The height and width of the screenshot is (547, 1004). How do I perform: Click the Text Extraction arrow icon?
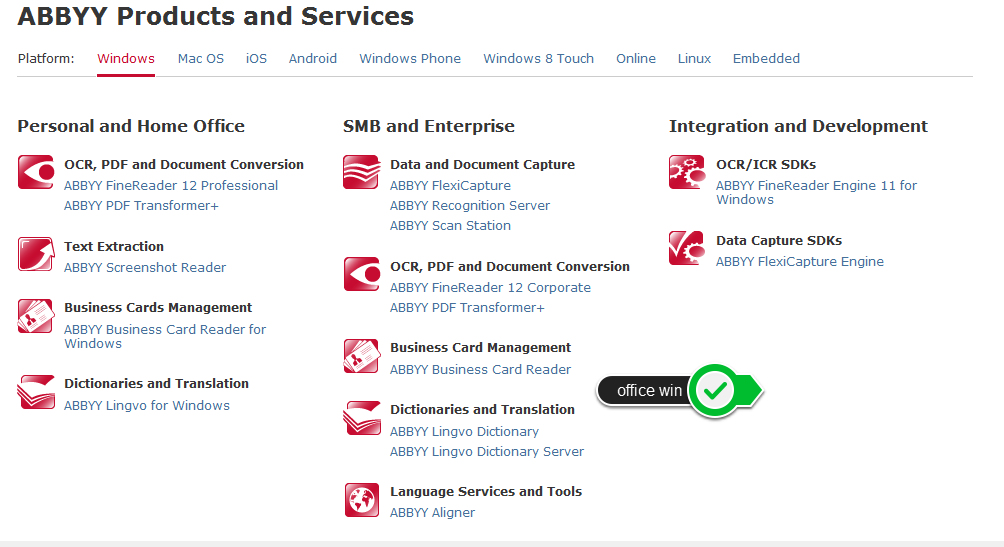click(36, 254)
